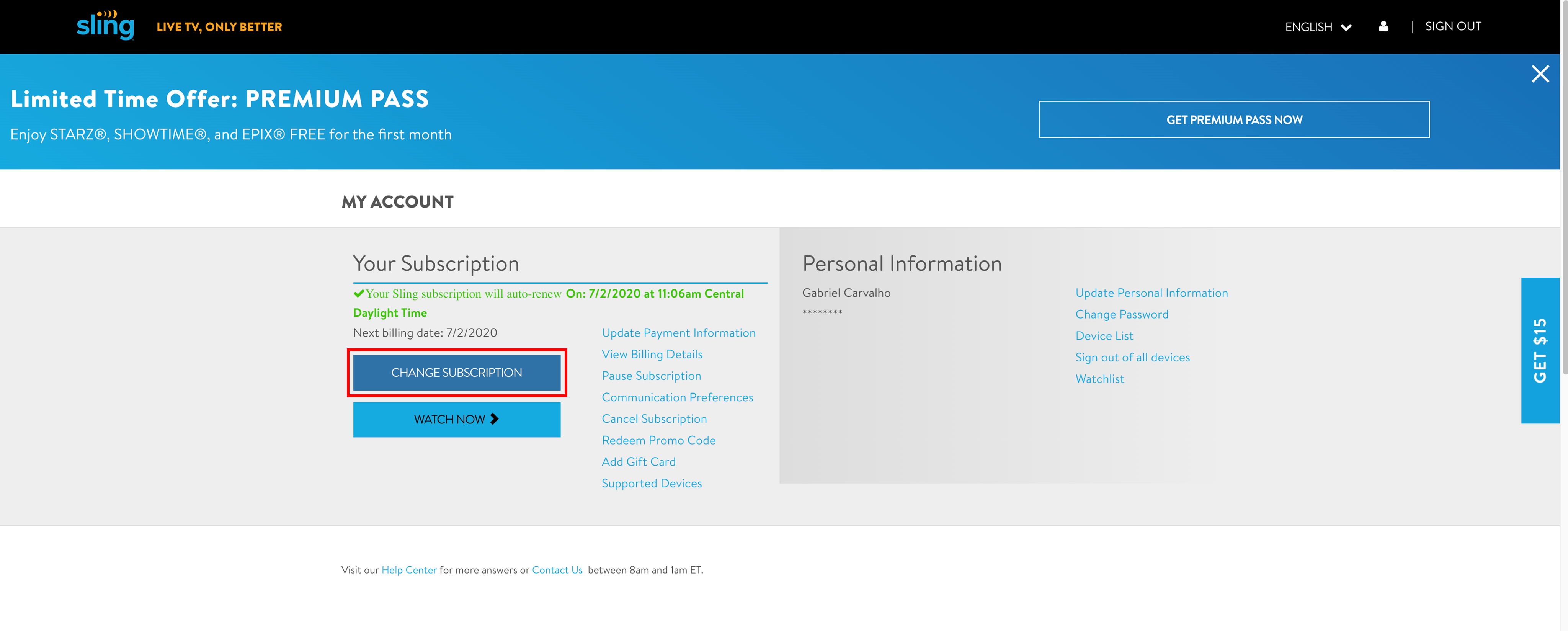
Task: Click the Watch Now button
Action: pos(457,419)
